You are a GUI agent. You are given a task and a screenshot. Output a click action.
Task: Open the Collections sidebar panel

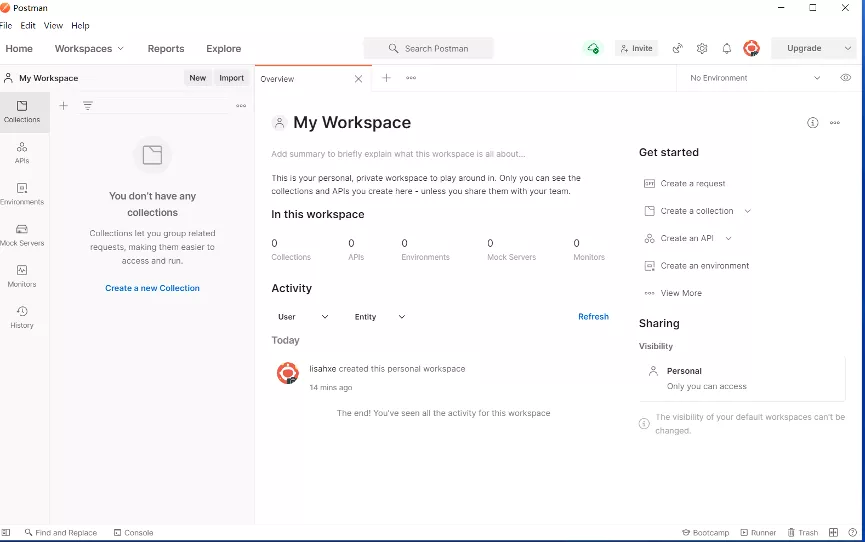22,112
